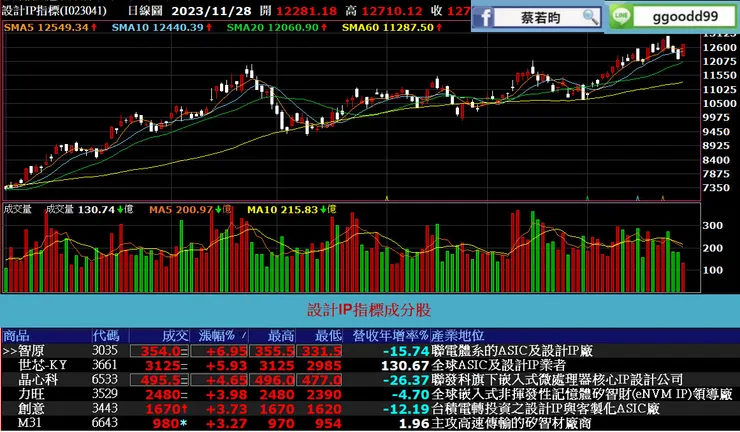This screenshot has height=432, width=740.
Task: Select the 智原 stock row name
Action: [32, 351]
